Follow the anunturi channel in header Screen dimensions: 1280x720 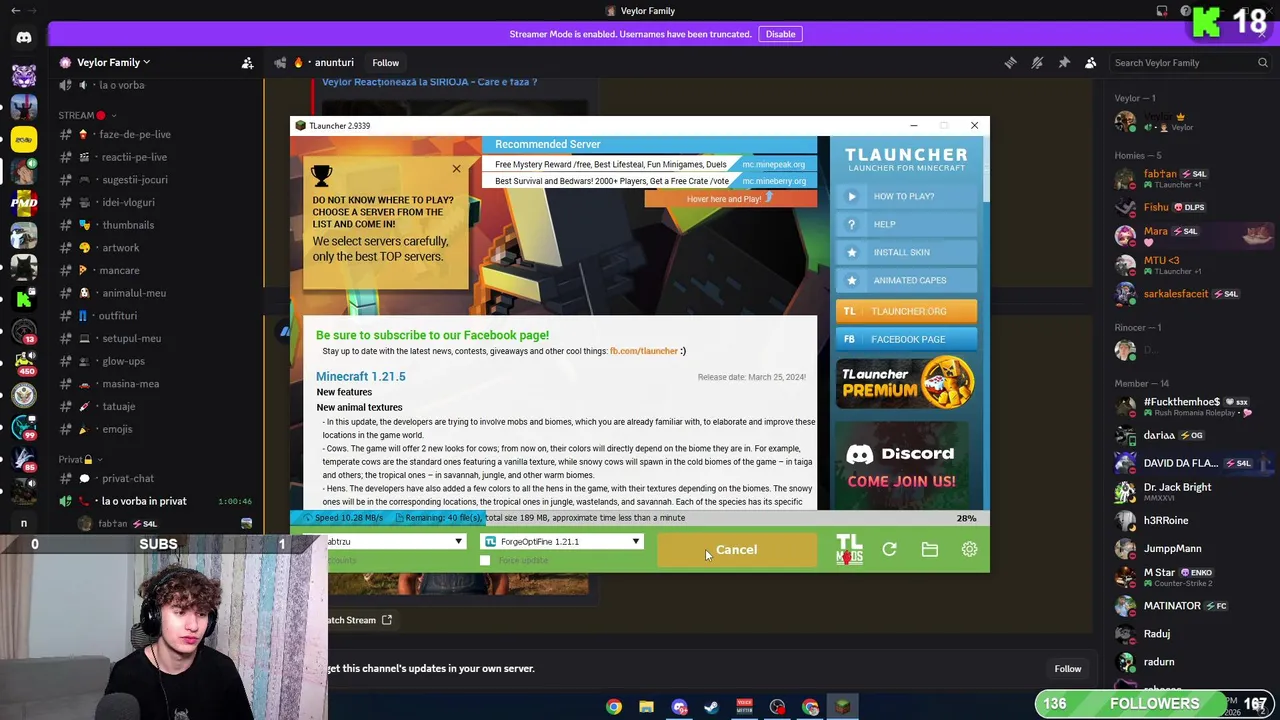[385, 62]
